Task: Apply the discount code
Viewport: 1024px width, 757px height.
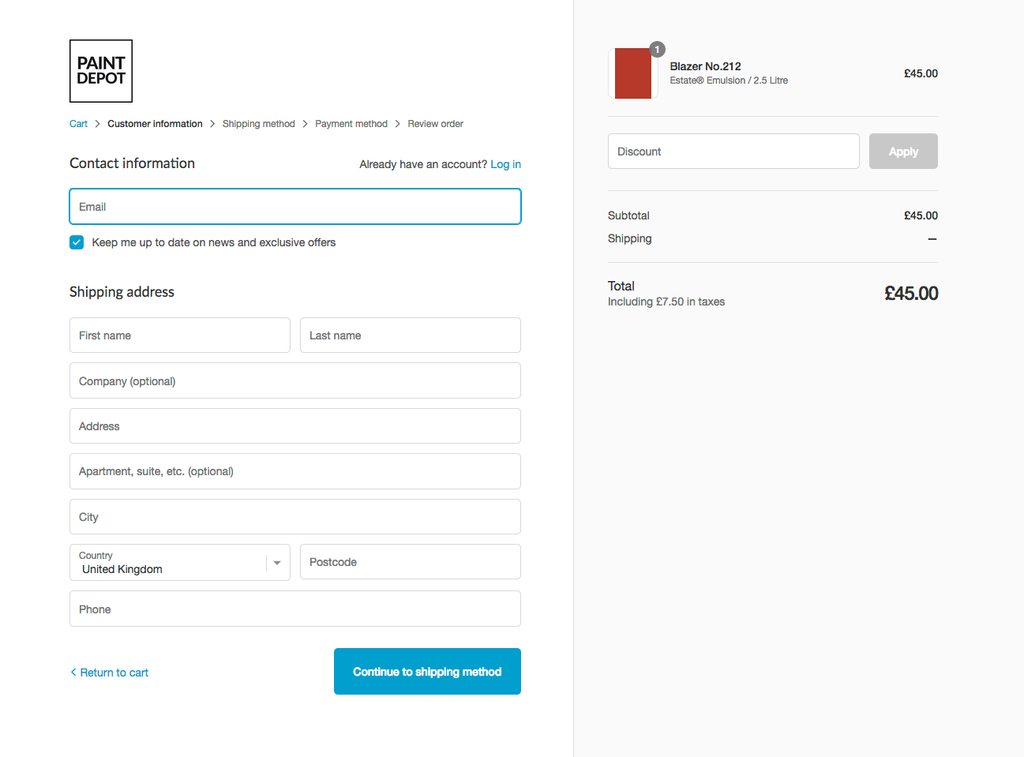Action: pyautogui.click(x=903, y=151)
